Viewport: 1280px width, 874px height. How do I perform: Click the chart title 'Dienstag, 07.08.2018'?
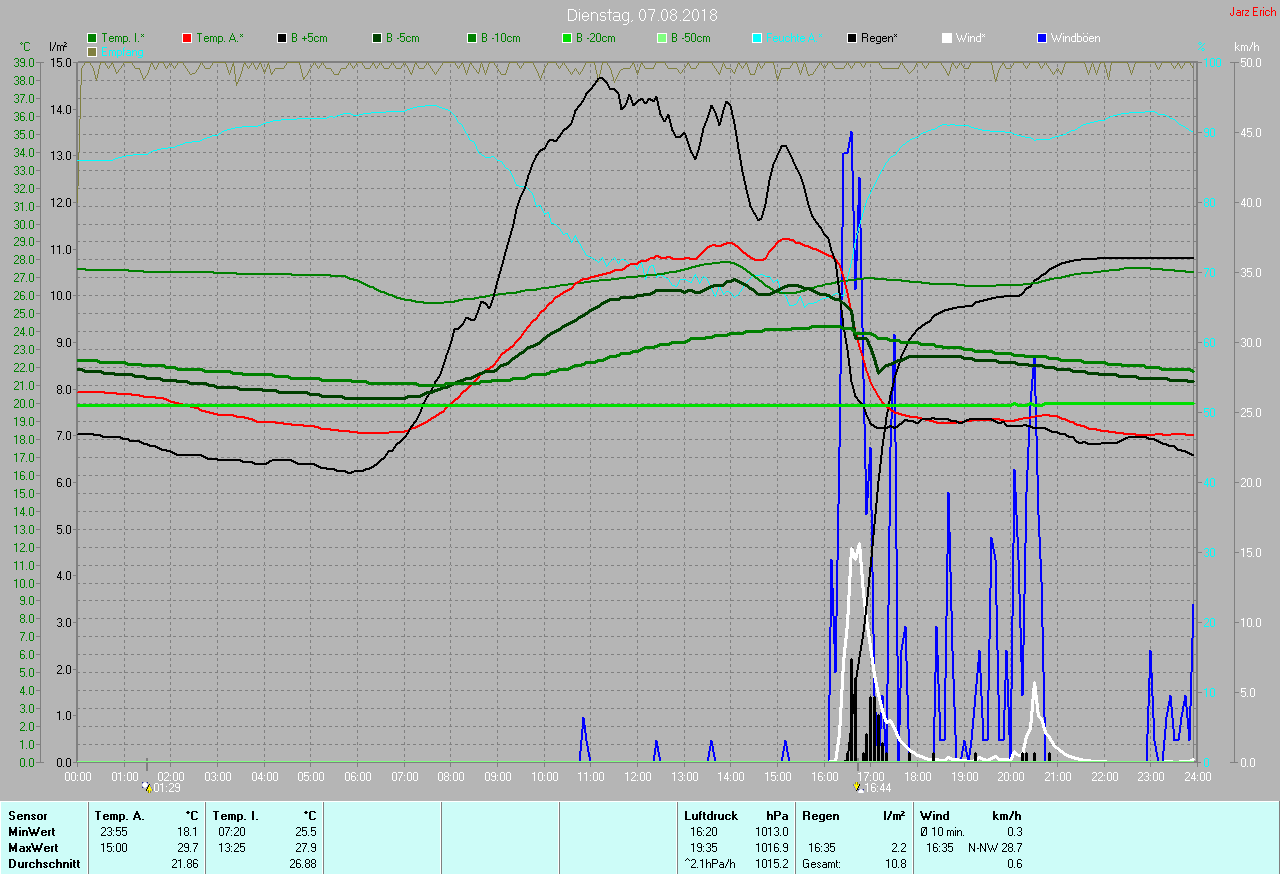click(x=642, y=15)
